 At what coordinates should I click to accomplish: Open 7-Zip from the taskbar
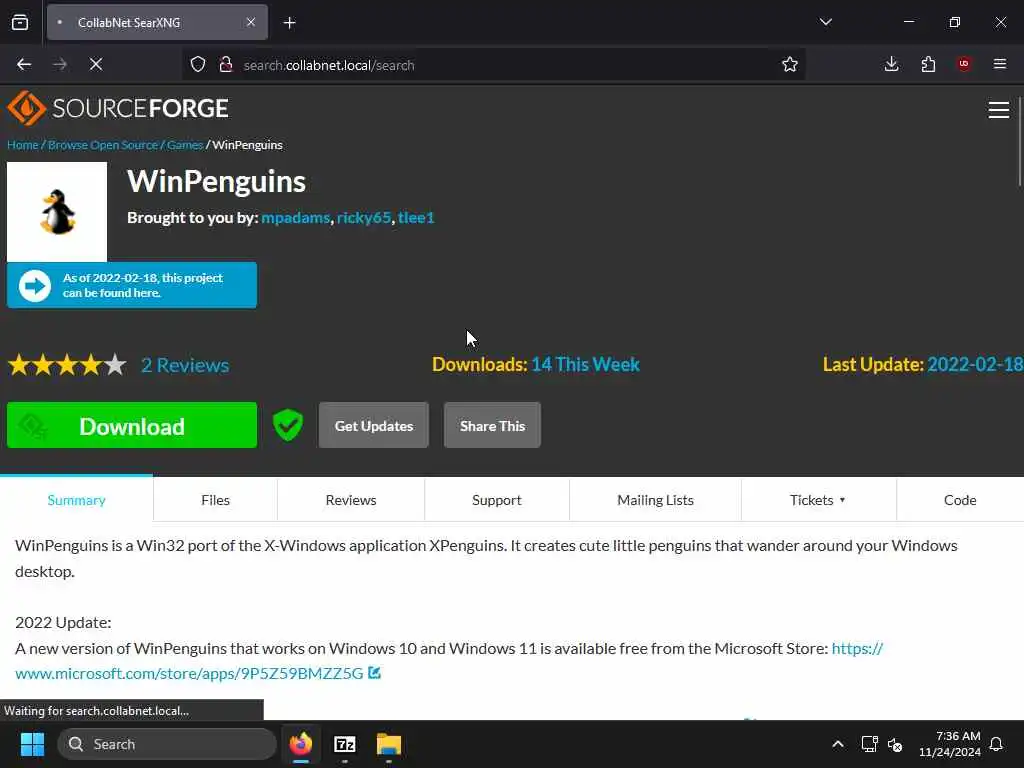click(345, 744)
